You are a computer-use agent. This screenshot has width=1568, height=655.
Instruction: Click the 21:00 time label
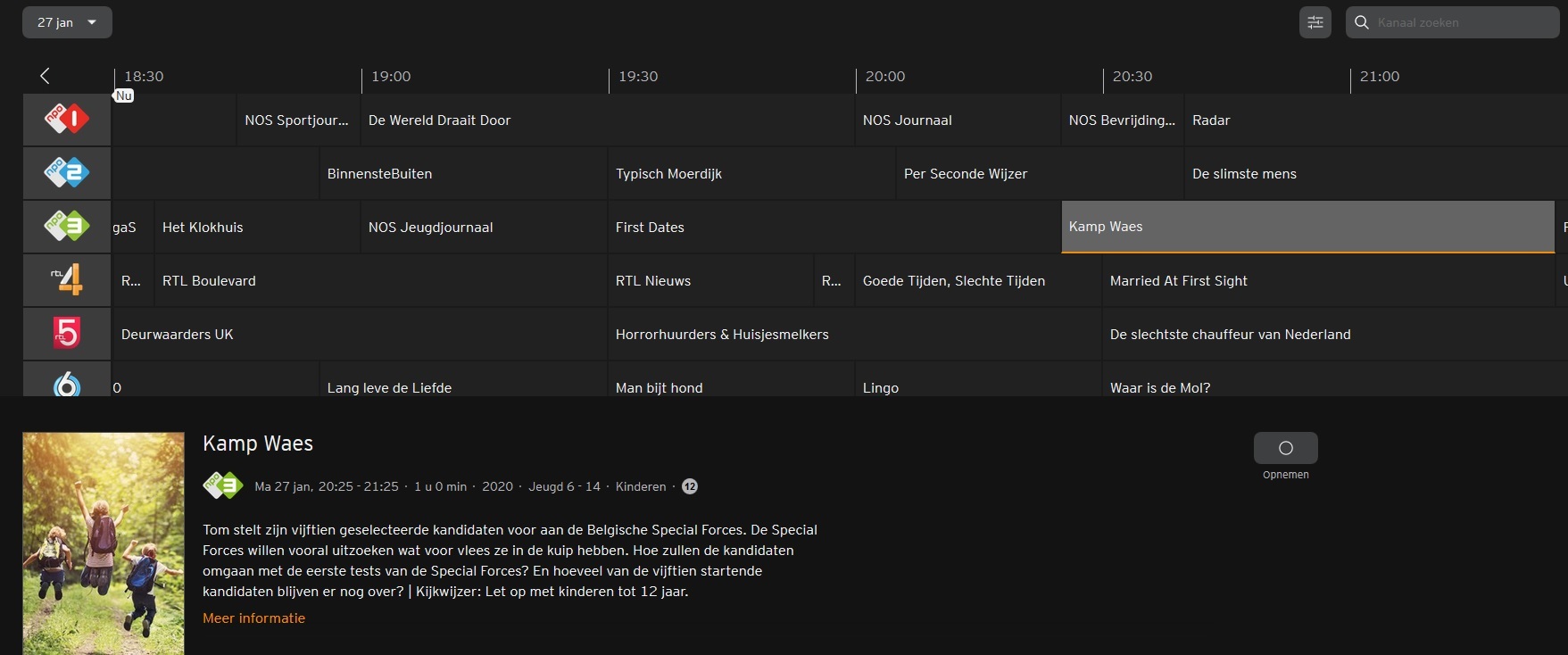click(x=1380, y=77)
